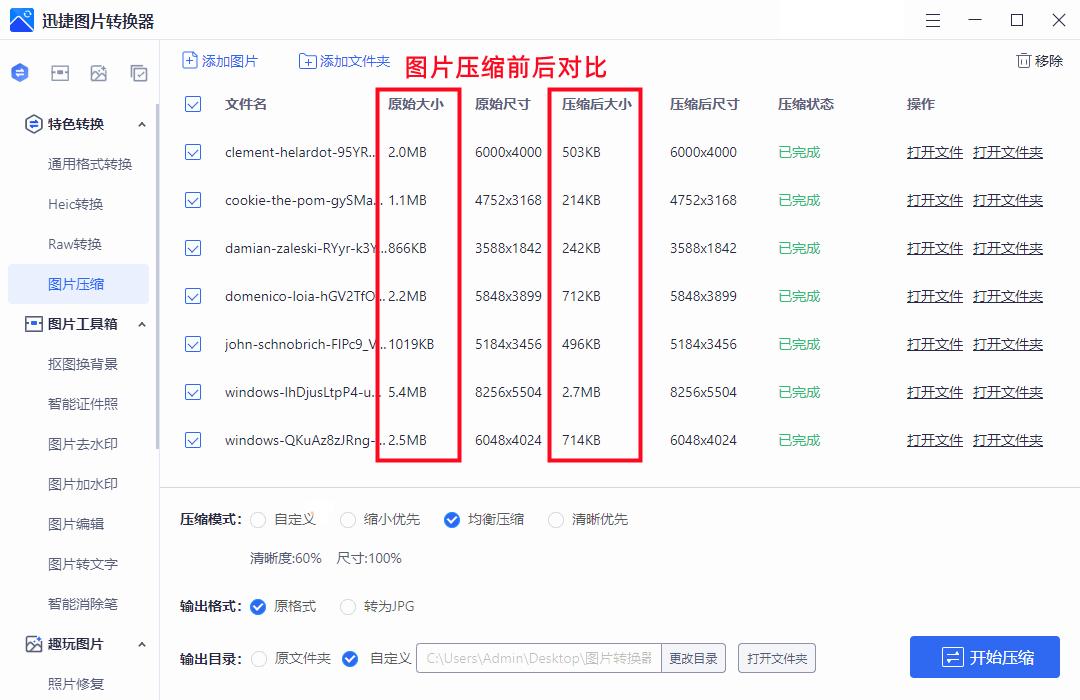Select the blue format conversion icon
This screenshot has width=1080, height=700.
pyautogui.click(x=20, y=72)
